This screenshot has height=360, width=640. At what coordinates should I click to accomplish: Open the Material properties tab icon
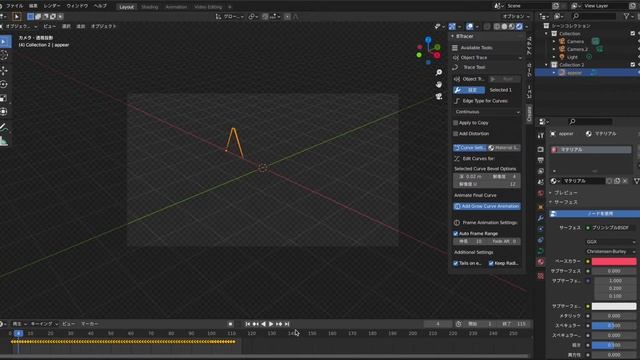(540, 262)
